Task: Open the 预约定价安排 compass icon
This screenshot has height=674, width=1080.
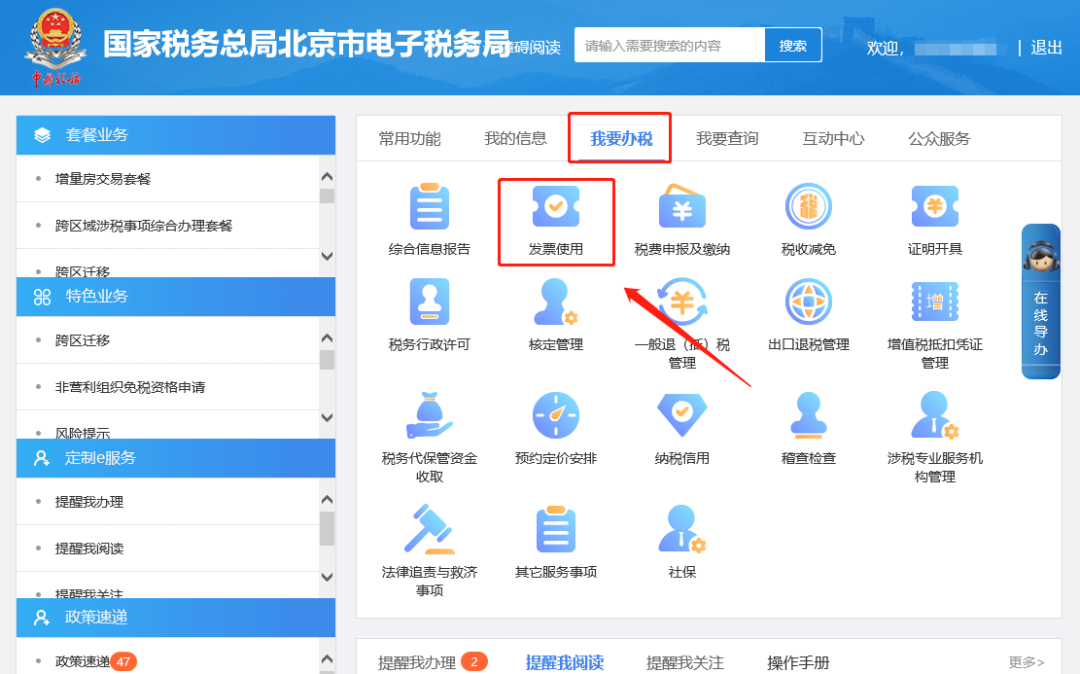Action: (556, 415)
